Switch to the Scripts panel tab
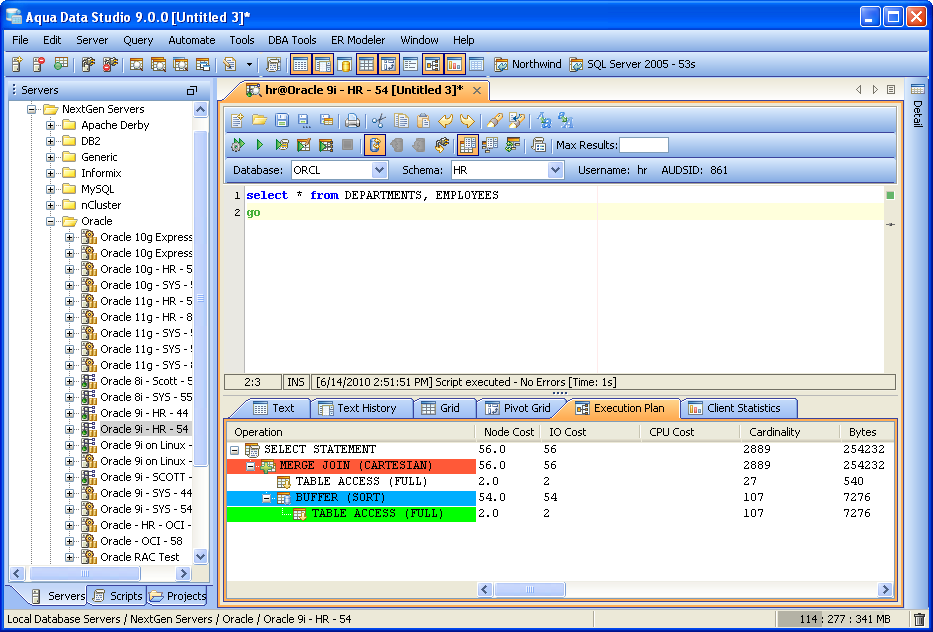The height and width of the screenshot is (632, 933). [x=118, y=596]
